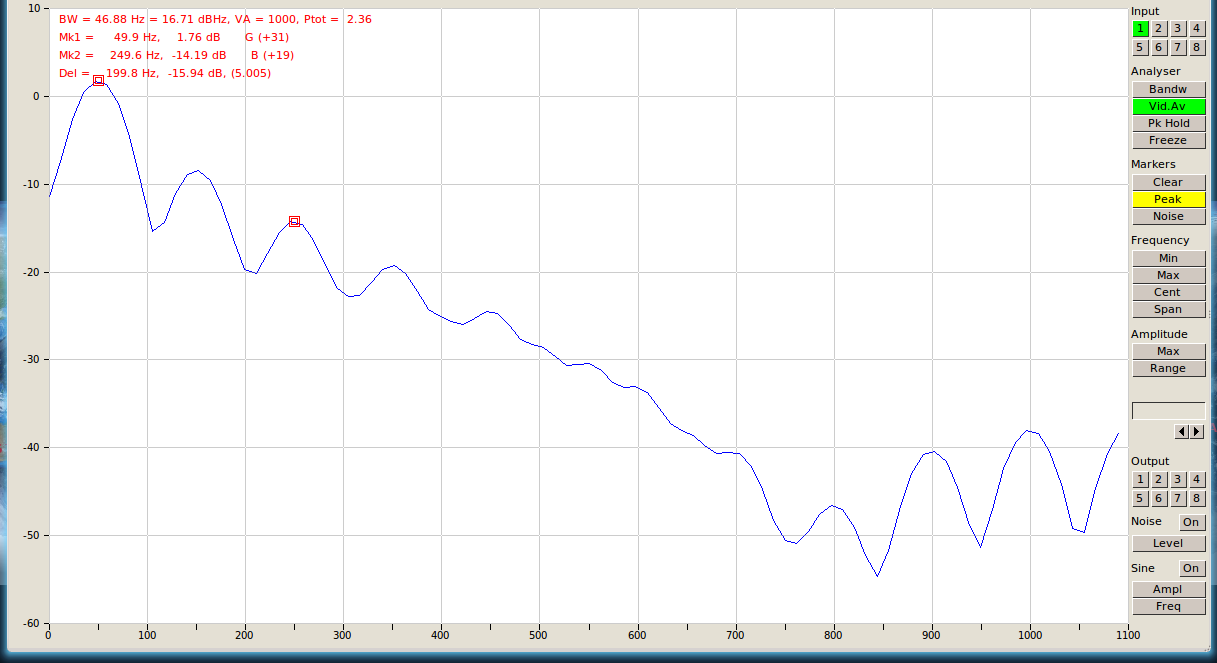This screenshot has height=663, width=1217.
Task: Click the Noise Level button
Action: 1168,544
